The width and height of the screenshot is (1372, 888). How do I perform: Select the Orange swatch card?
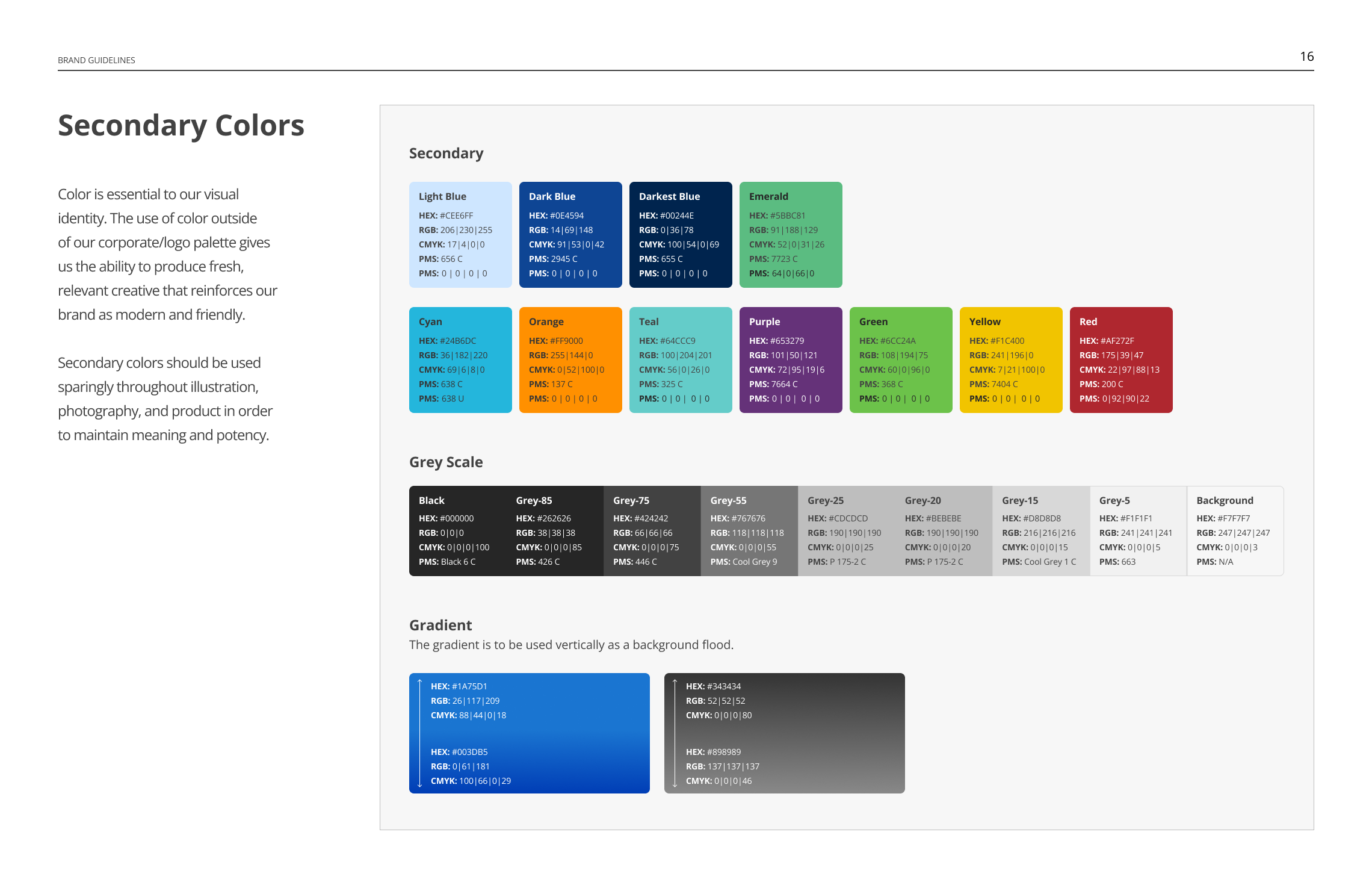570,360
